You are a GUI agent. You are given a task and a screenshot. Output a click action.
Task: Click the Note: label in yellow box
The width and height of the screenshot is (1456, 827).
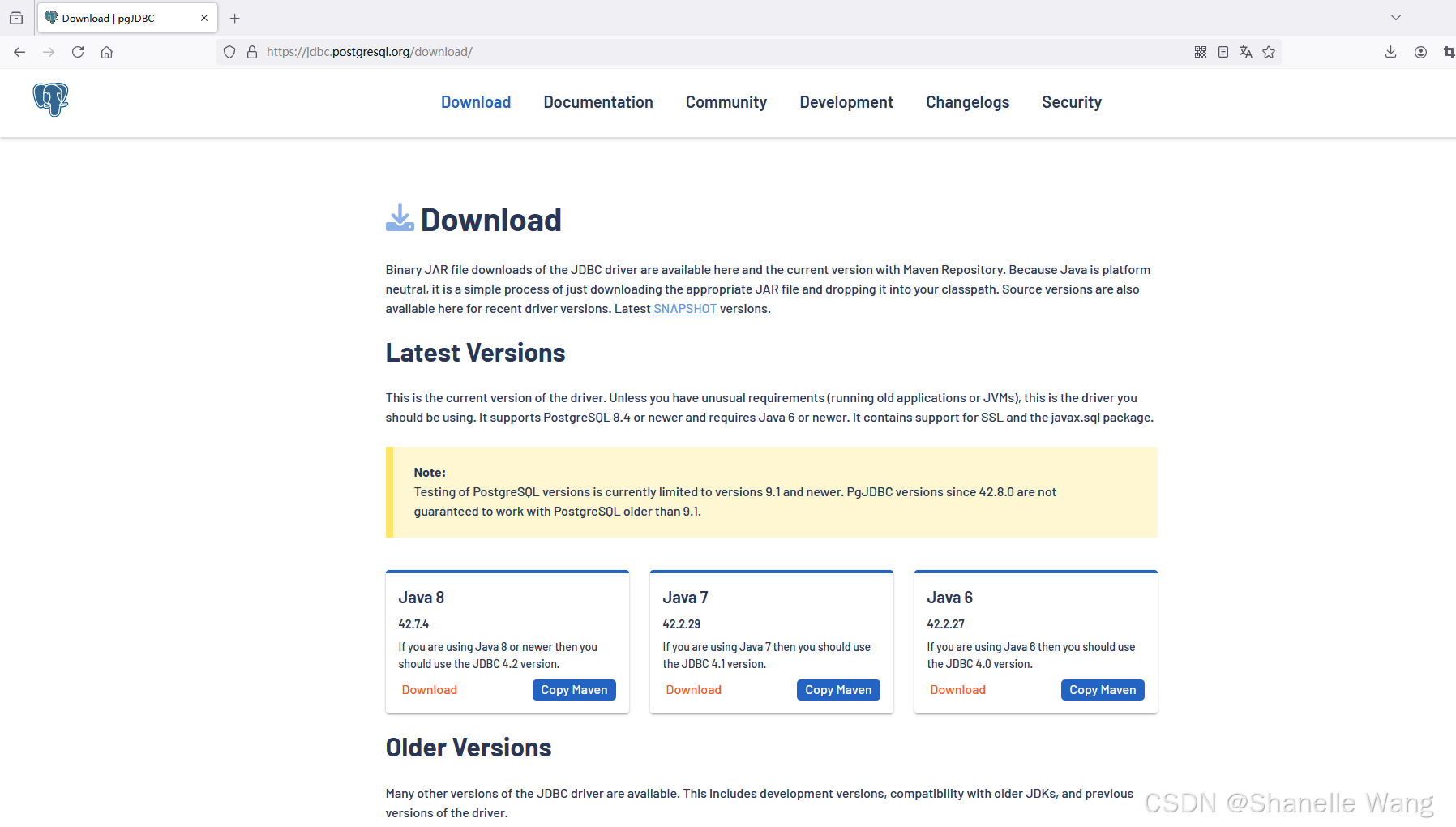[430, 473]
